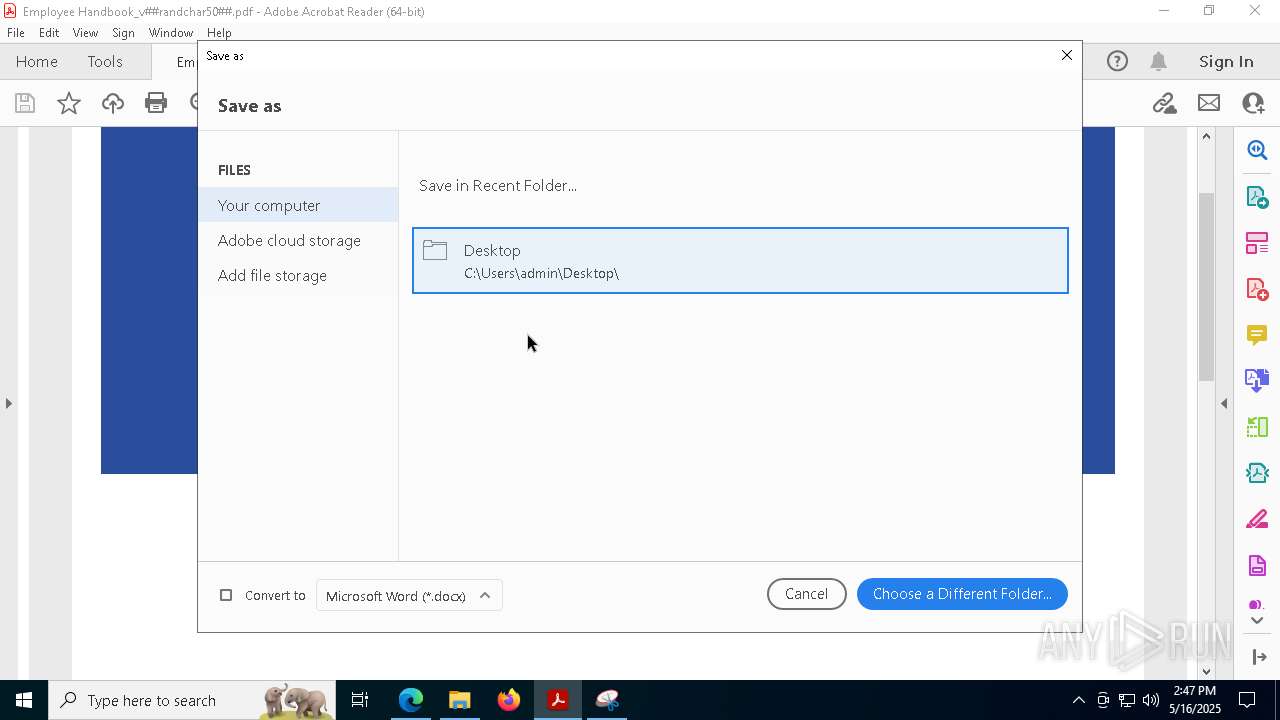Screen dimensions: 1280x720
Task: Launch Microsoft Edge from taskbar
Action: pos(411,700)
